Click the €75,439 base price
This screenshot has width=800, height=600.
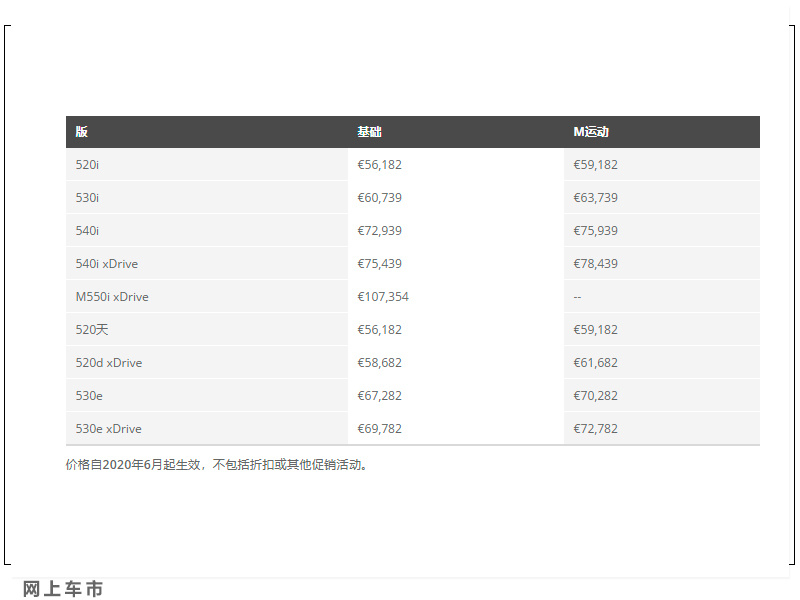pos(380,264)
